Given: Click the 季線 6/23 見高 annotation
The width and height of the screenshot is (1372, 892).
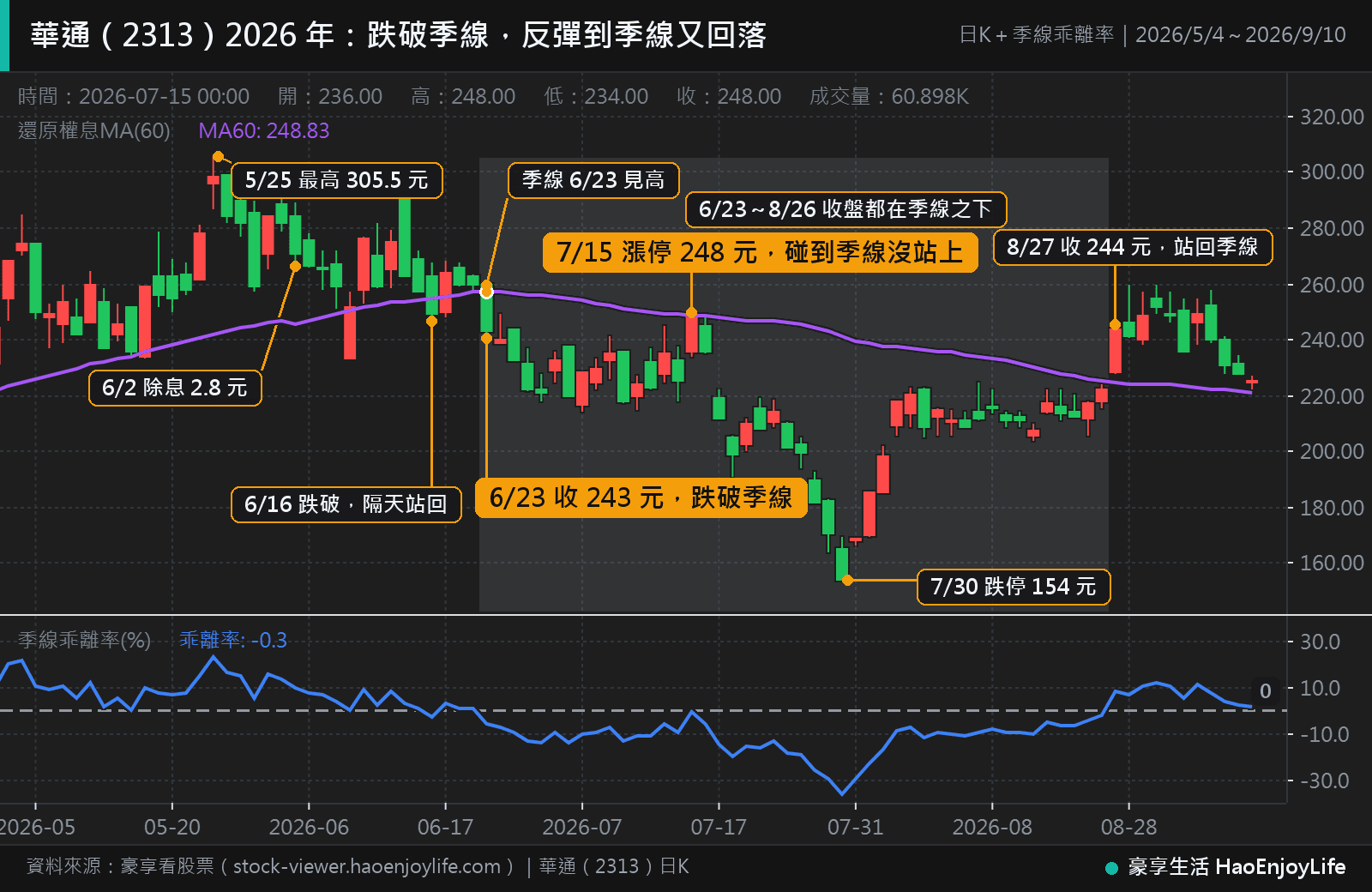Looking at the screenshot, I should pos(593,180).
